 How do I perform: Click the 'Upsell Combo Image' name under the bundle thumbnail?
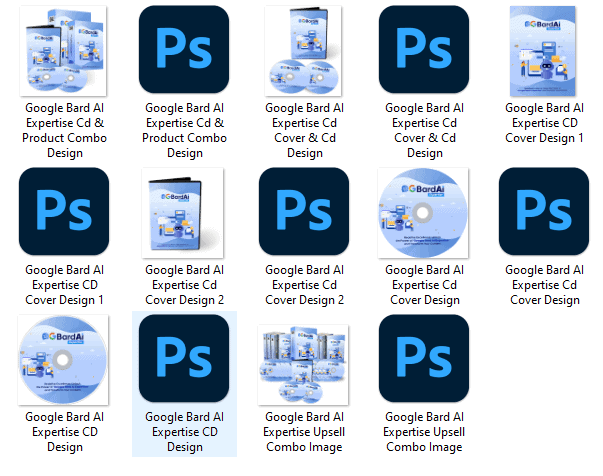click(x=304, y=432)
